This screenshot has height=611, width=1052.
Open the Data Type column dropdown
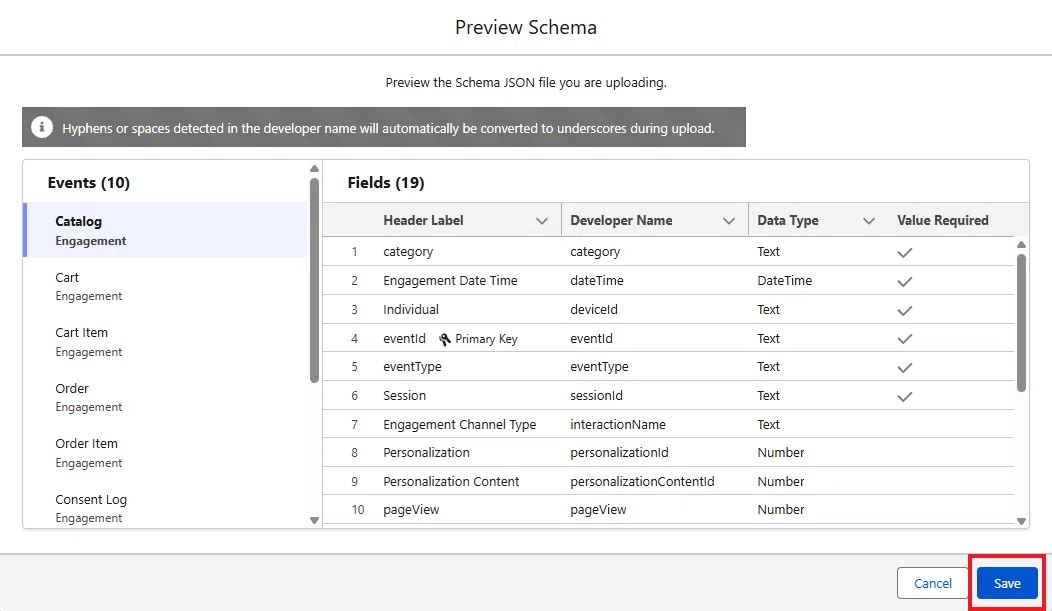pyautogui.click(x=868, y=221)
